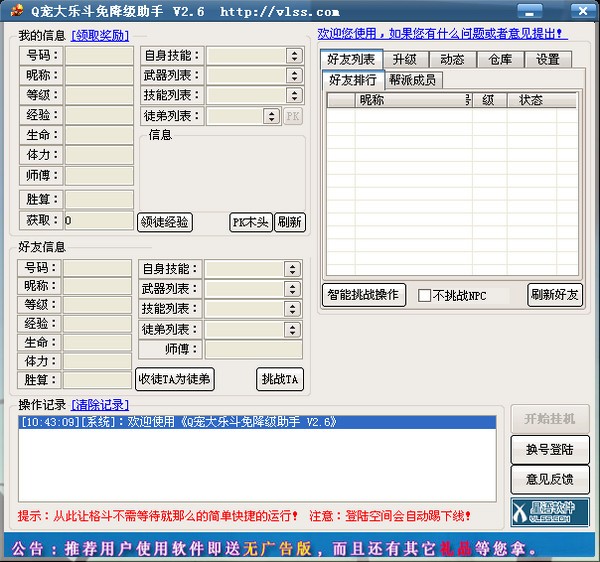
Task: Open the 设置 tab
Action: tap(547, 60)
